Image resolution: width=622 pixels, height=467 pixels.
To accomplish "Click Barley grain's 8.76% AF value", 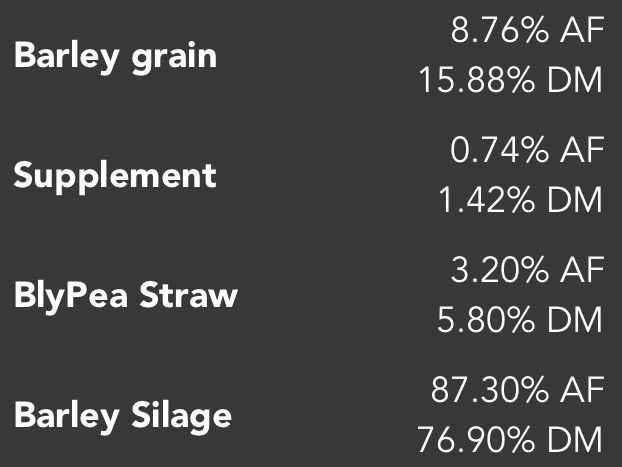I will click(527, 31).
